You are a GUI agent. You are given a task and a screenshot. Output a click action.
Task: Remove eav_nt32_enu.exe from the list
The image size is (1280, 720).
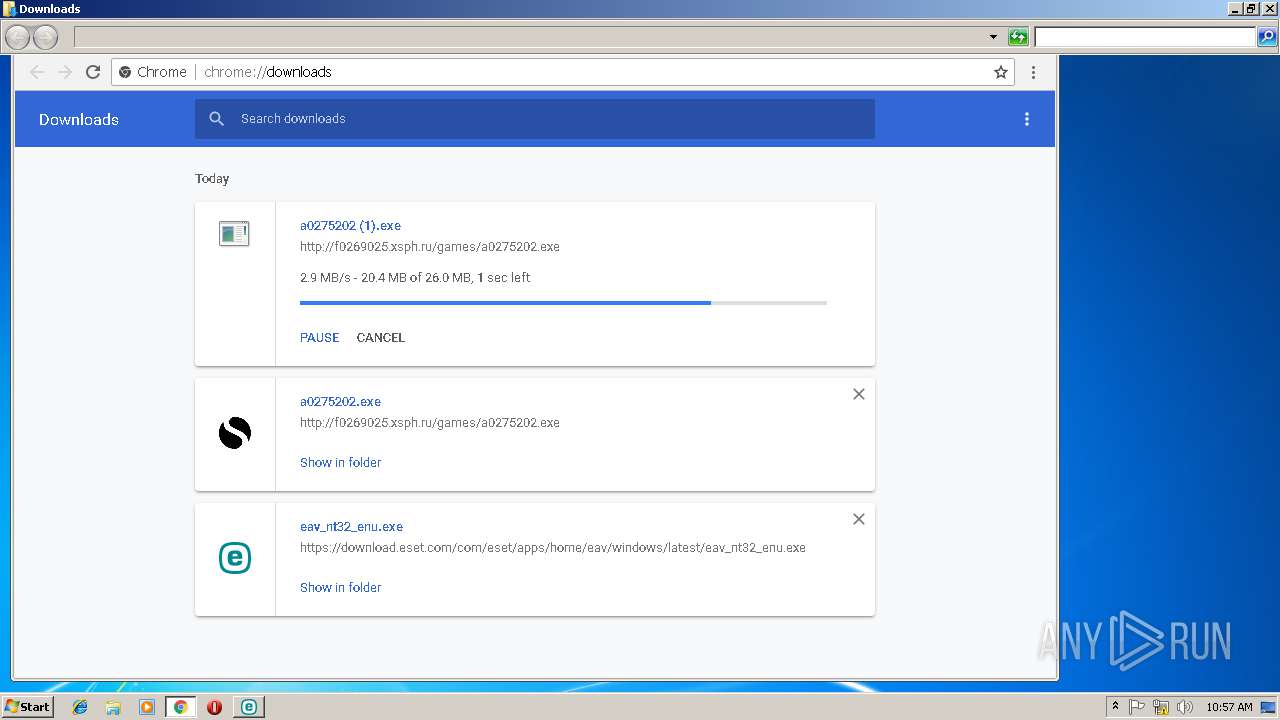(x=858, y=519)
